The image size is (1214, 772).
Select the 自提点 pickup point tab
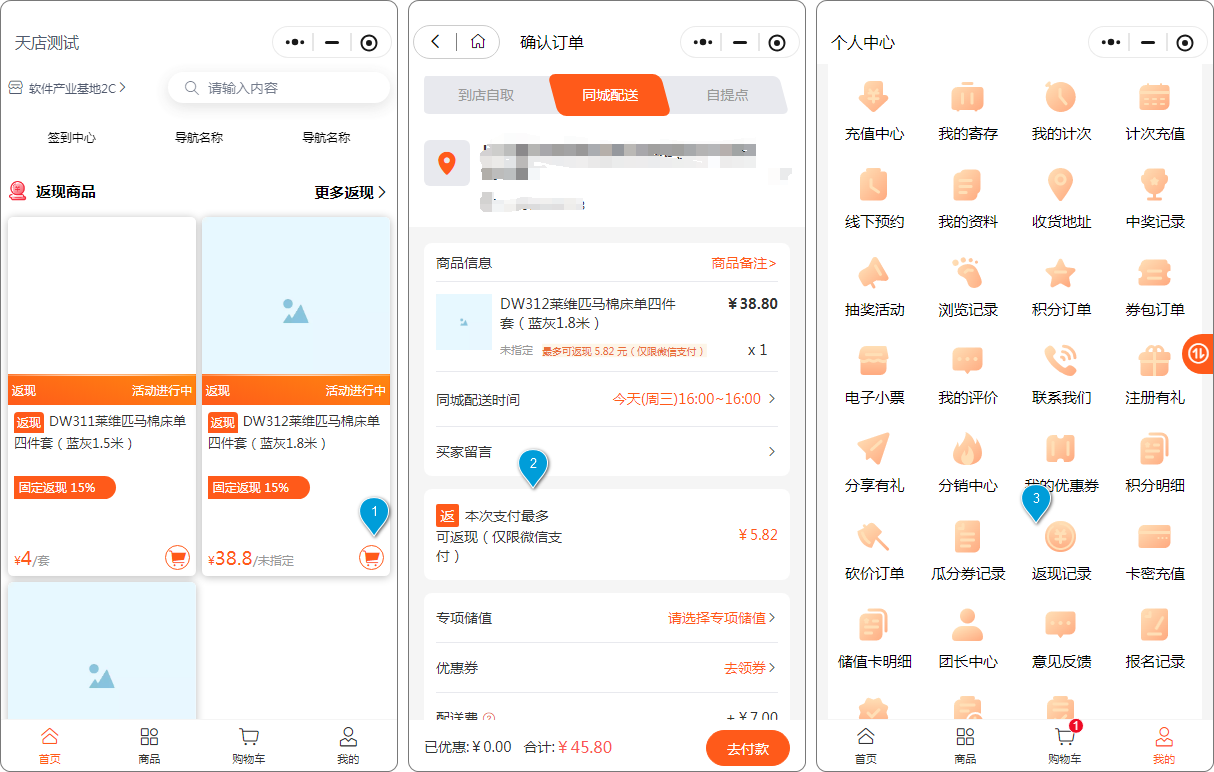tap(727, 95)
